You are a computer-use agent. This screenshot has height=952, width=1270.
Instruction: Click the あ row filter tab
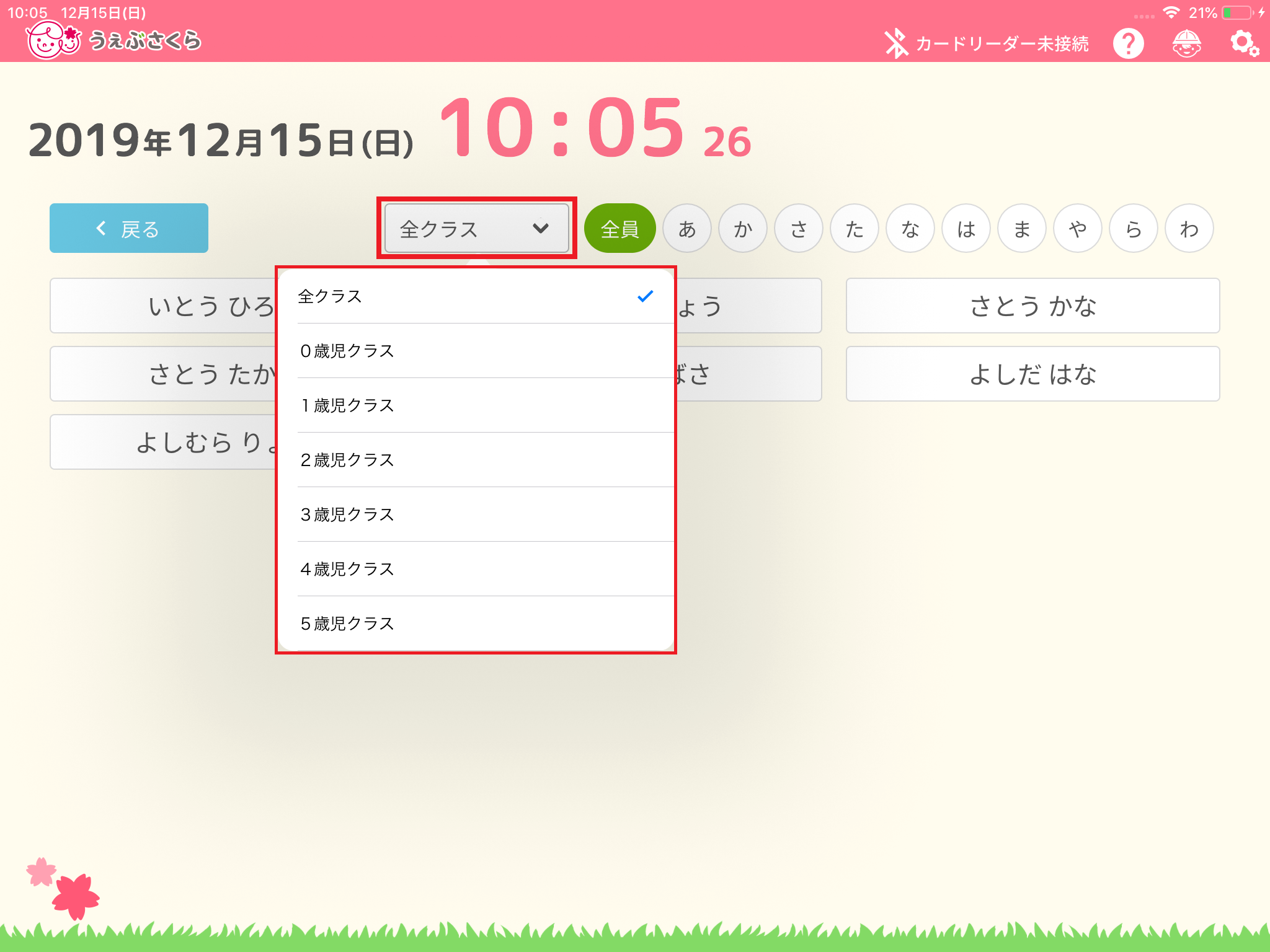[685, 229]
